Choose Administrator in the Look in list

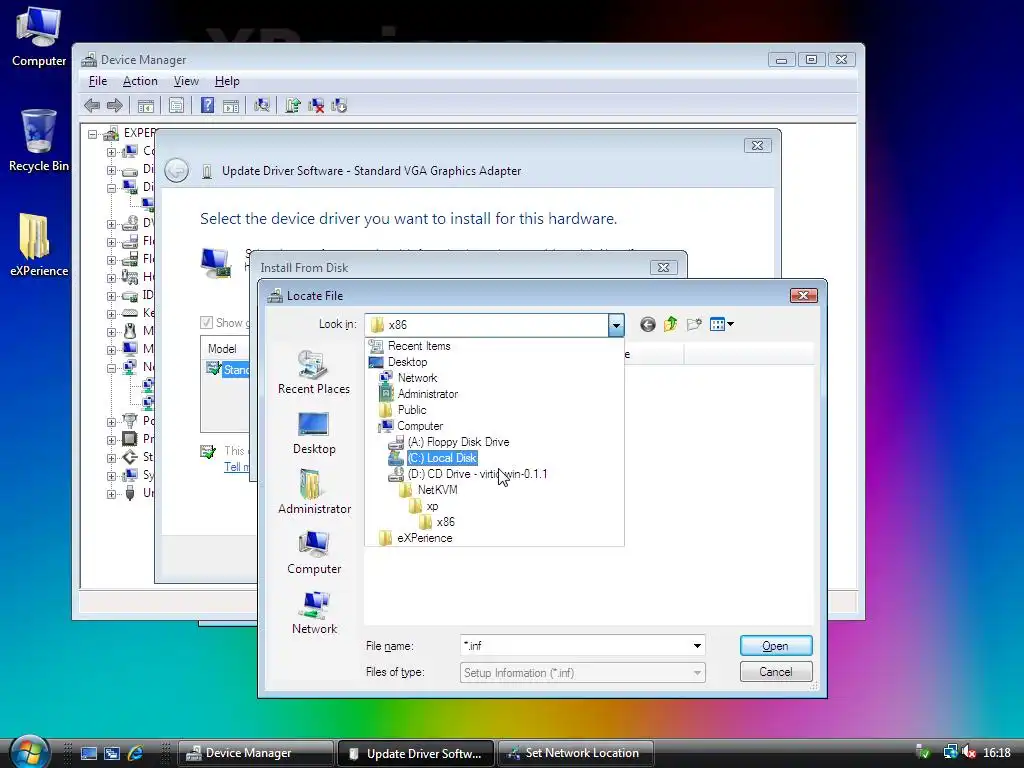click(428, 394)
